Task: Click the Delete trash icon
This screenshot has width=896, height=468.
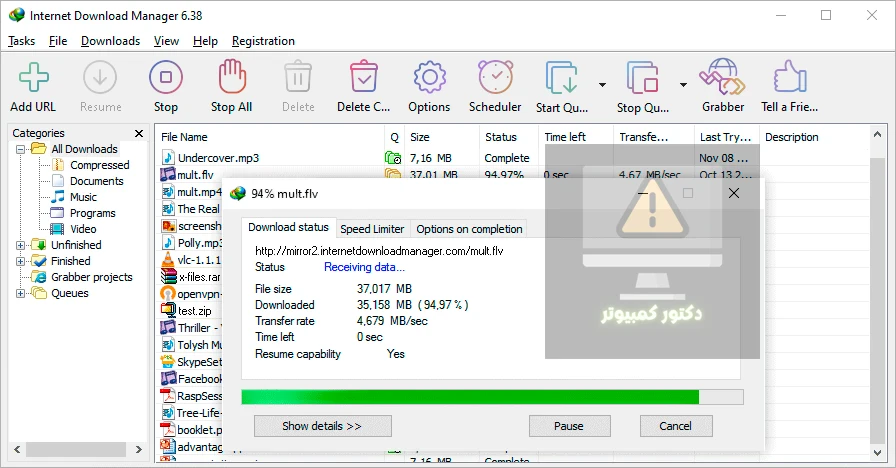Action: pos(298,77)
